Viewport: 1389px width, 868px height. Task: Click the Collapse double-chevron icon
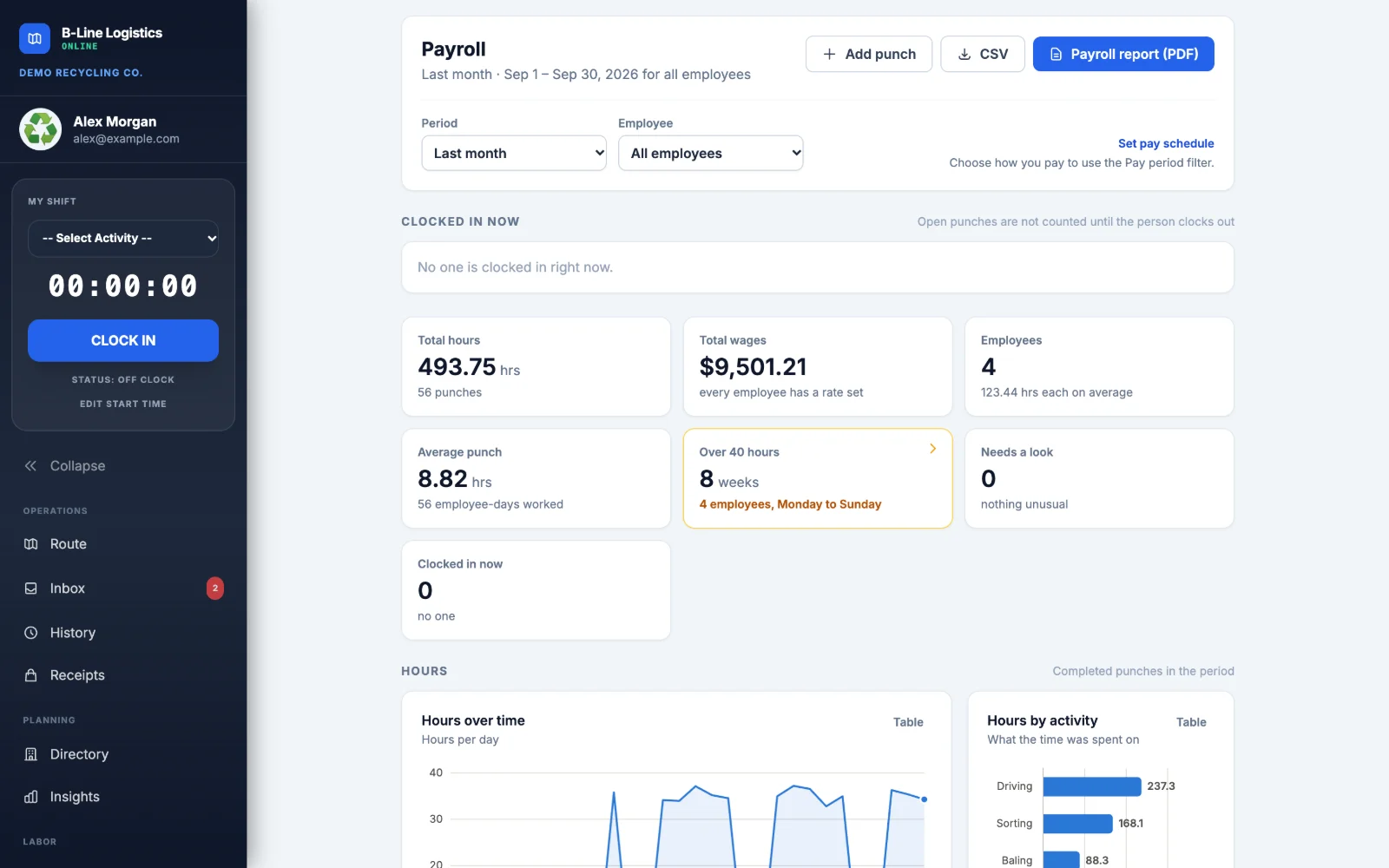(30, 466)
